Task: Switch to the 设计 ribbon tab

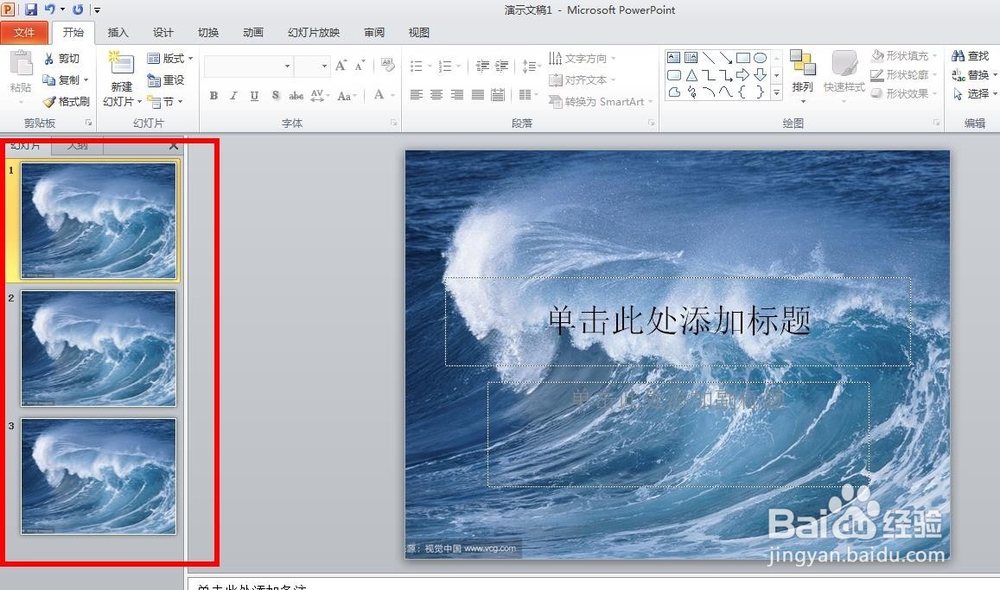Action: click(162, 32)
